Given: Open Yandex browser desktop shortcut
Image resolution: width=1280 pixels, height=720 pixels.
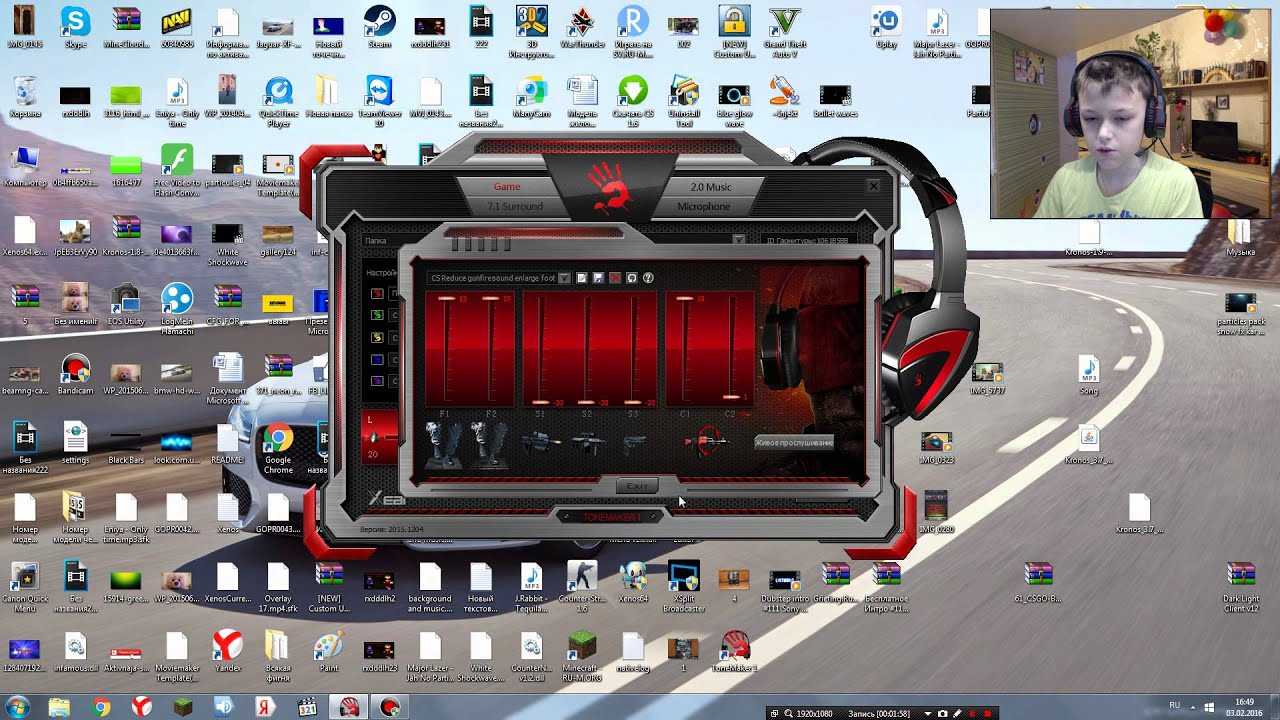Looking at the screenshot, I should pos(228,650).
